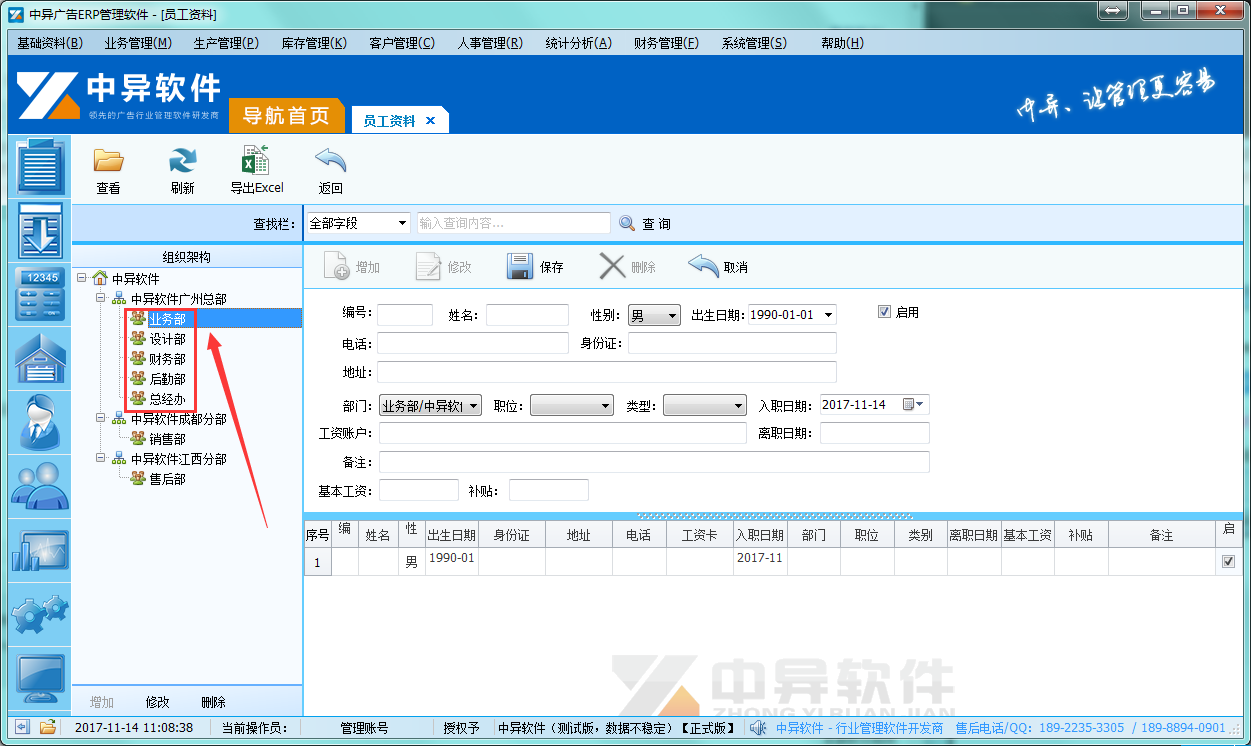Open the gears settings sidebar icon
Screen dimensions: 1251x746
41,615
